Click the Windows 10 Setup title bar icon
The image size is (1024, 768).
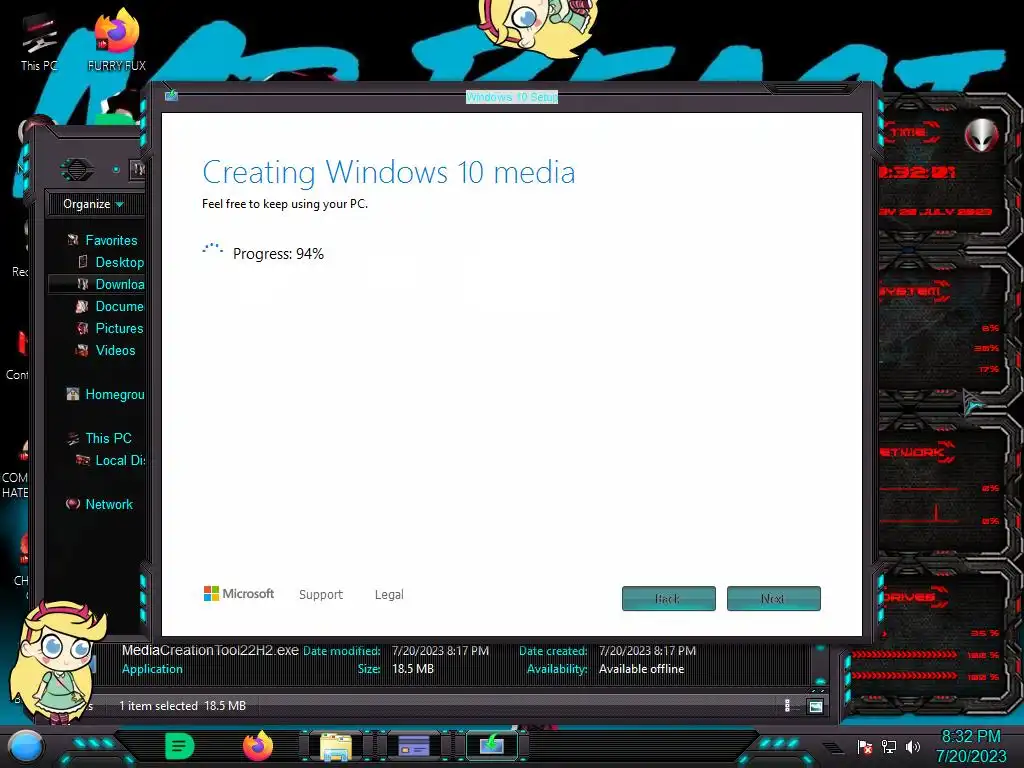(x=171, y=95)
